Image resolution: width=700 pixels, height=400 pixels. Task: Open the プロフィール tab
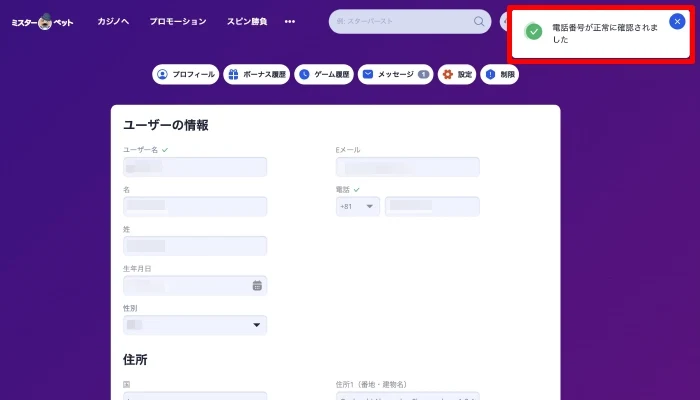[186, 74]
